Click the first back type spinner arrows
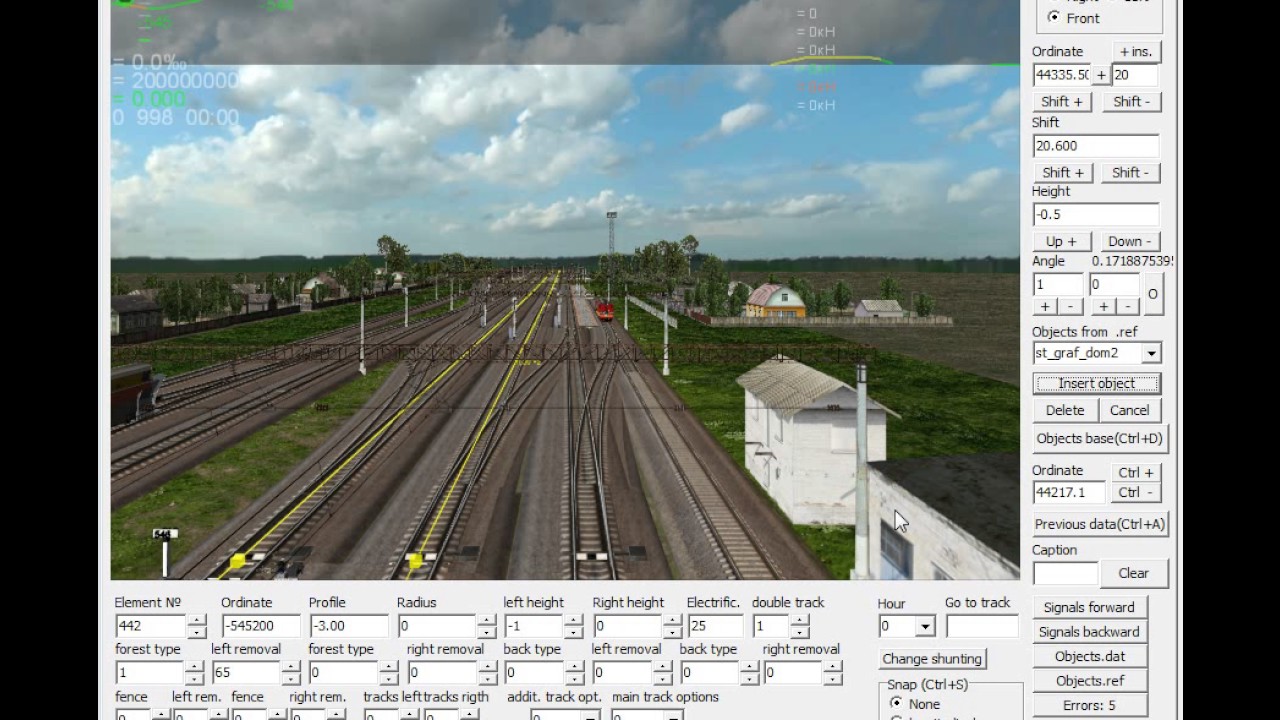Screen dimensions: 1280x720 click(574, 673)
